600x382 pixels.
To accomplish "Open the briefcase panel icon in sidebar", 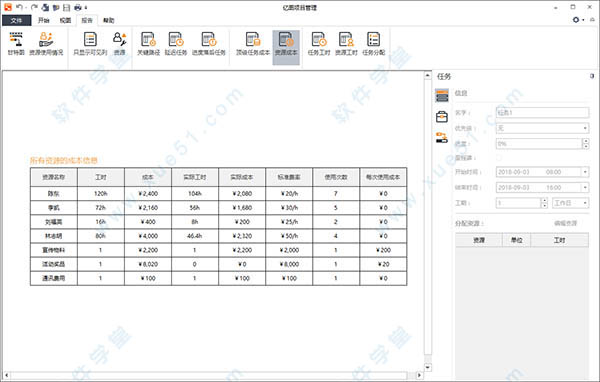I will (x=442, y=117).
